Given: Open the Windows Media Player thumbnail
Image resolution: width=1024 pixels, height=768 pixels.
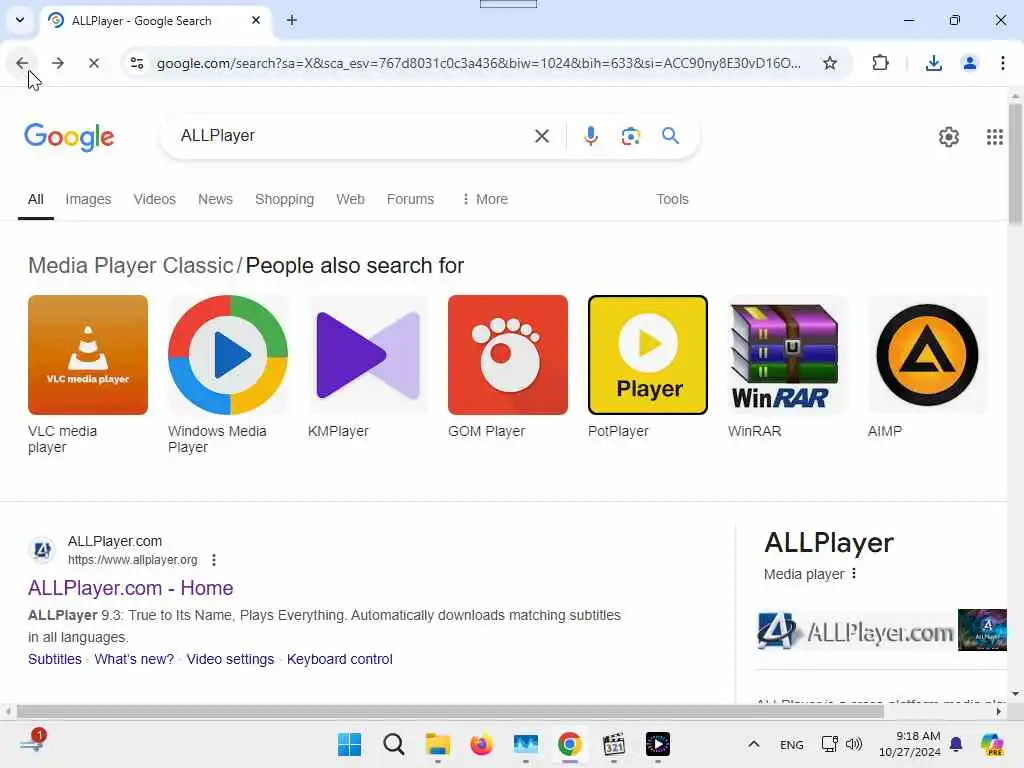Looking at the screenshot, I should (x=228, y=355).
